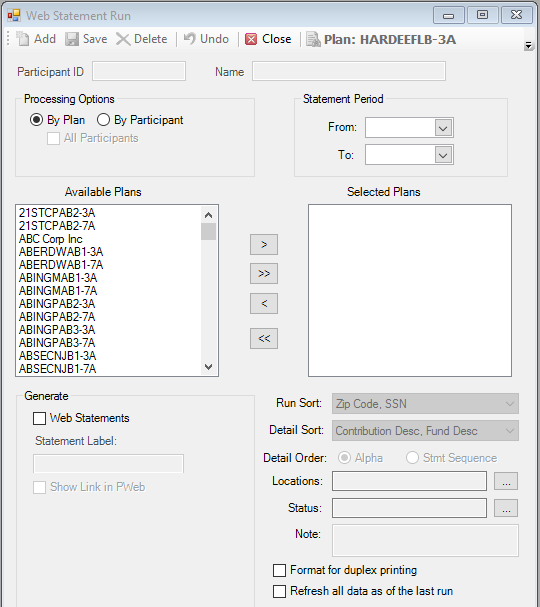Image resolution: width=540 pixels, height=607 pixels.
Task: Choose ABINGMAB1-3A from the plans list
Action: (x=58, y=278)
